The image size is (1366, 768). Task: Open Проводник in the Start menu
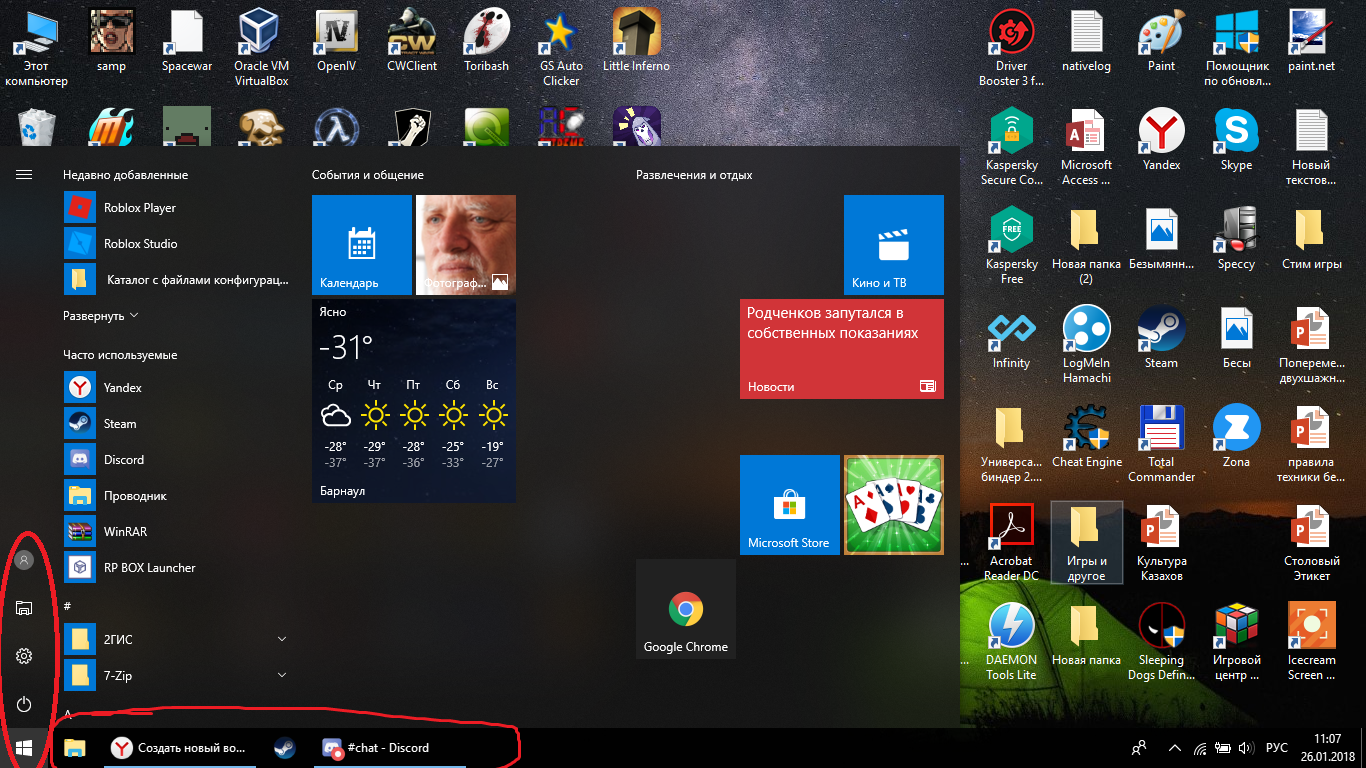tap(178, 496)
